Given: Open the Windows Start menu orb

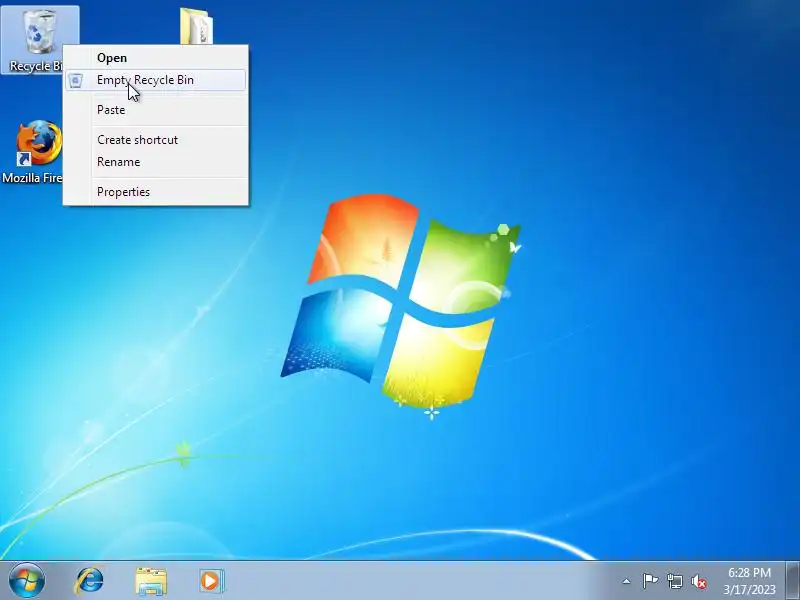Looking at the screenshot, I should point(26,581).
